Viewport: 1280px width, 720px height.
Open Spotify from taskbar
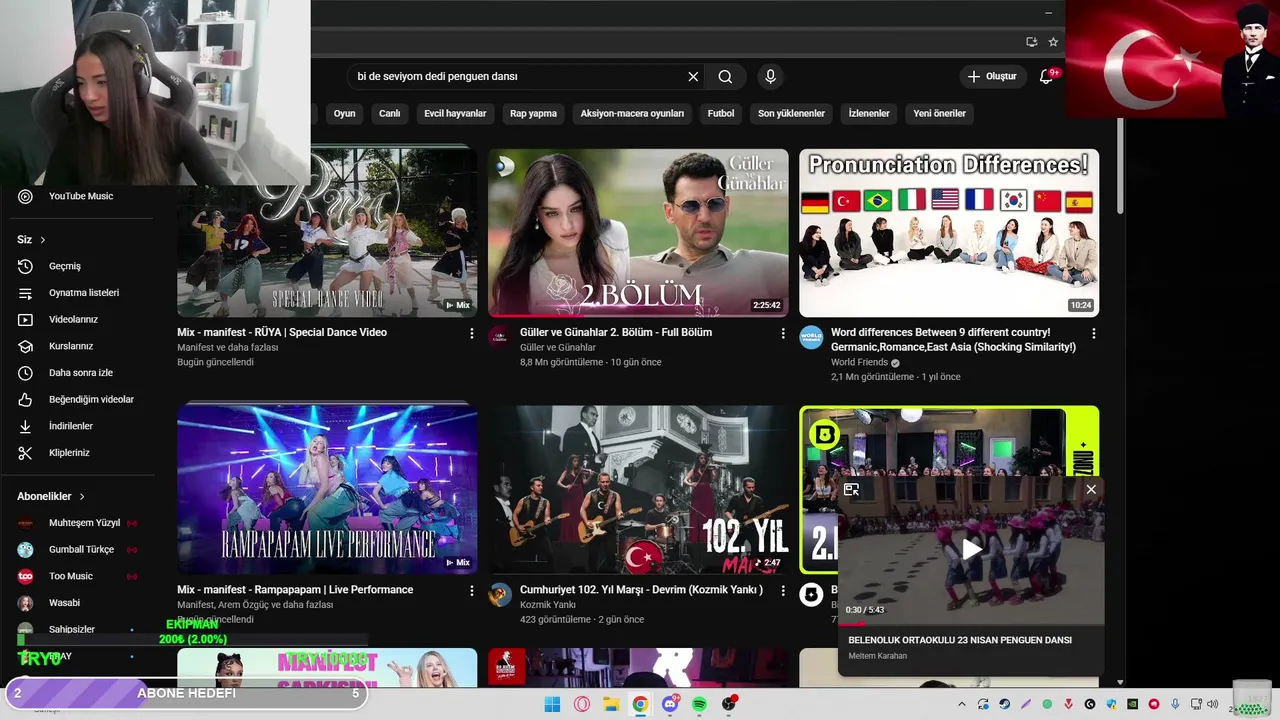[x=699, y=704]
